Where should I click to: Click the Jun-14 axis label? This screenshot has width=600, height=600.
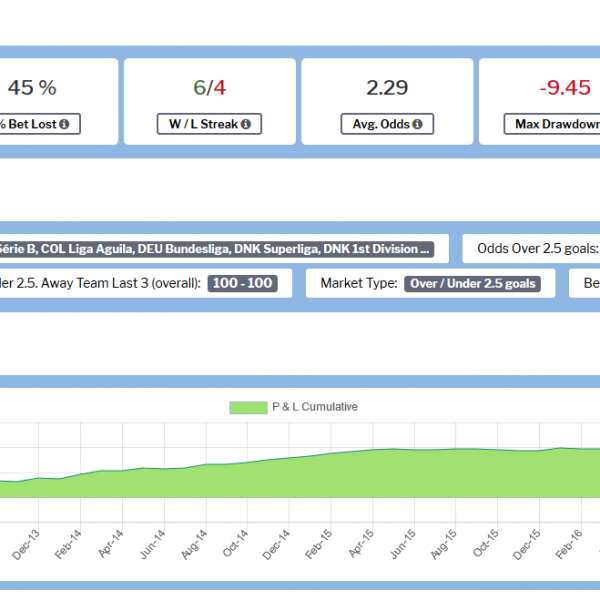click(152, 544)
